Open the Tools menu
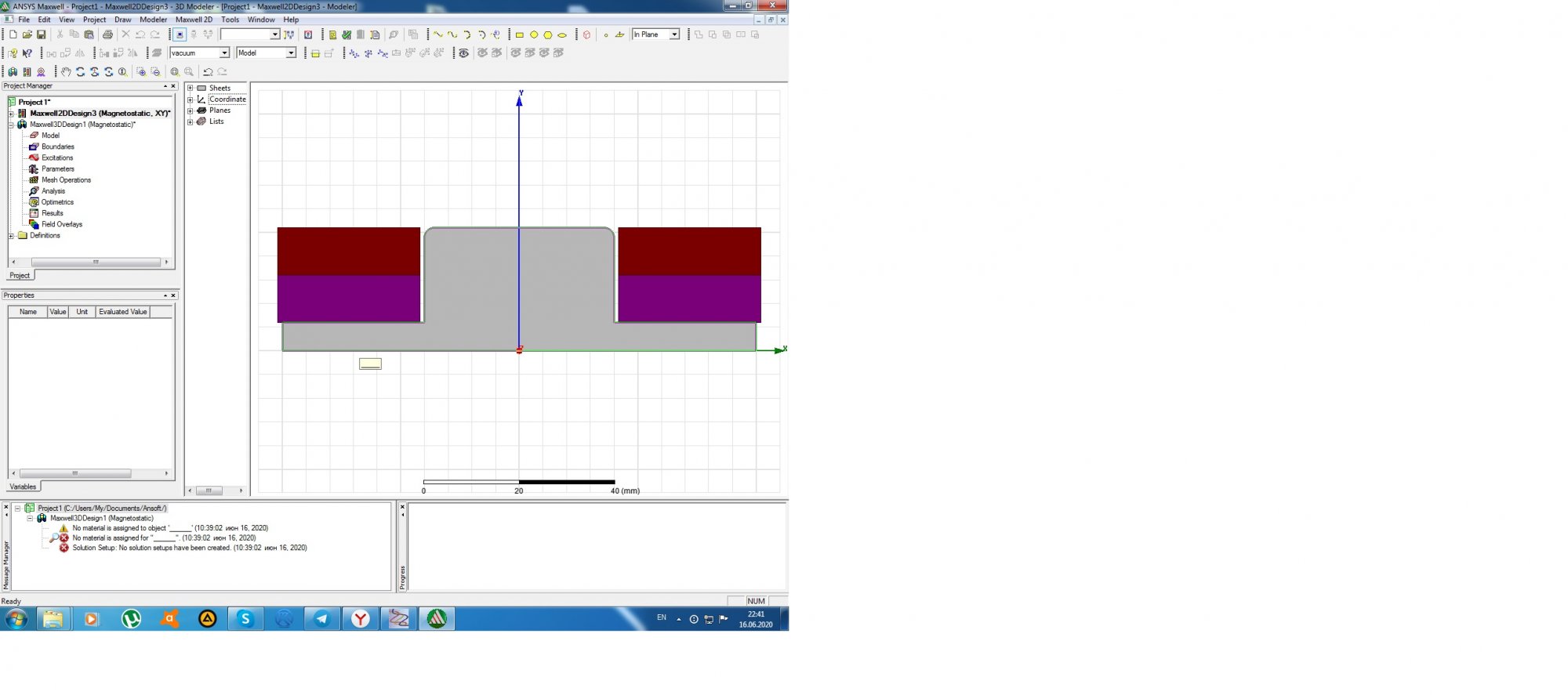This screenshot has height=695, width=1568. coord(230,20)
